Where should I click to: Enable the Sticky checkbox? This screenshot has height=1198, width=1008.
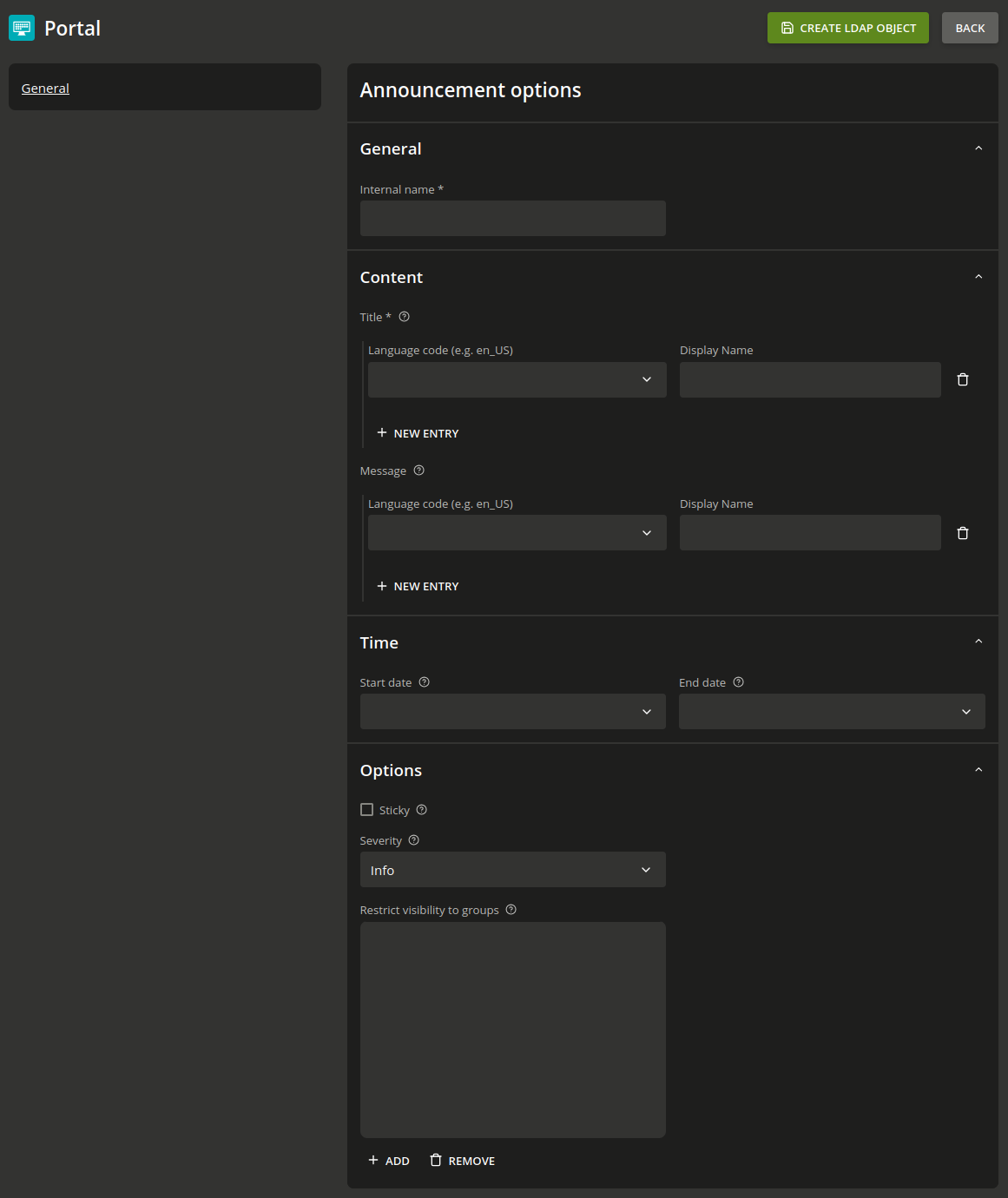pos(367,810)
